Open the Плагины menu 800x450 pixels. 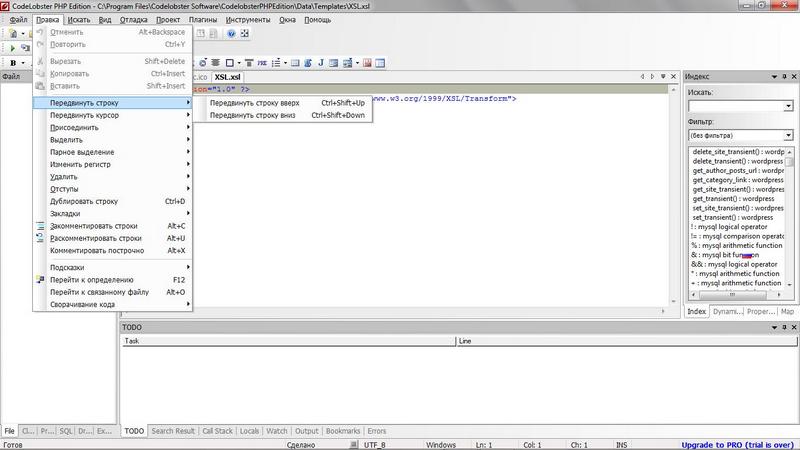point(203,19)
